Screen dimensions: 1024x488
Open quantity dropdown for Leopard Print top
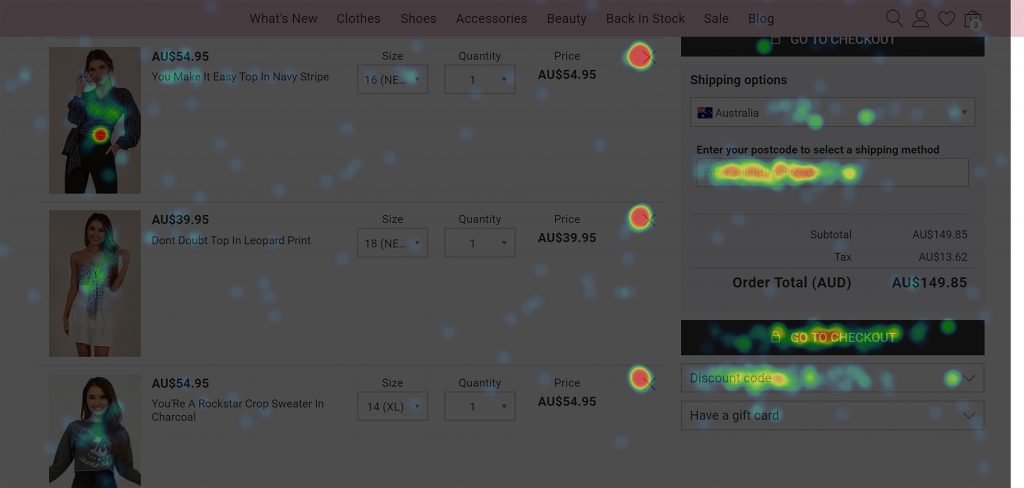[480, 242]
